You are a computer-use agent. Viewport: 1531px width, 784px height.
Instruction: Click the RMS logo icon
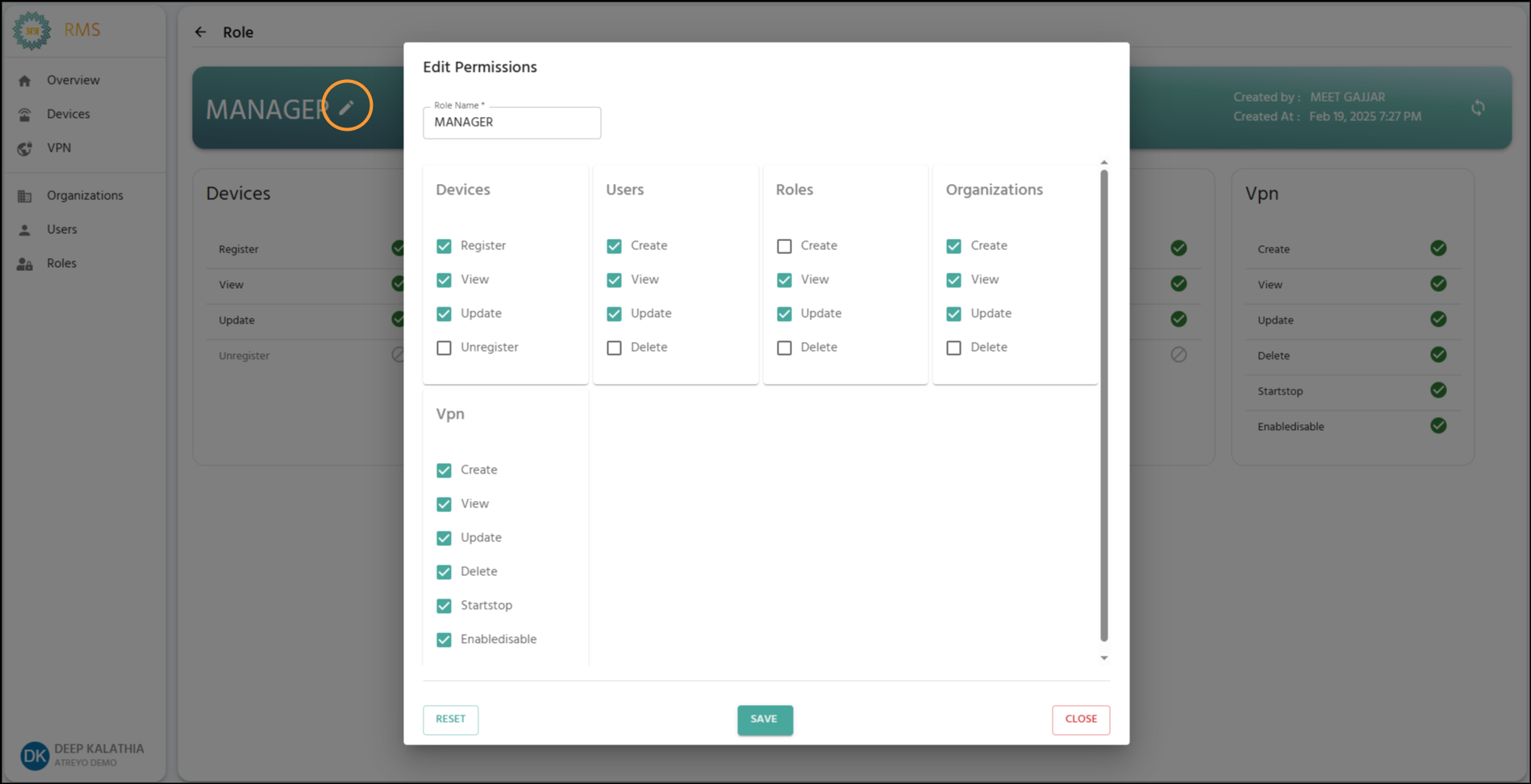[32, 31]
